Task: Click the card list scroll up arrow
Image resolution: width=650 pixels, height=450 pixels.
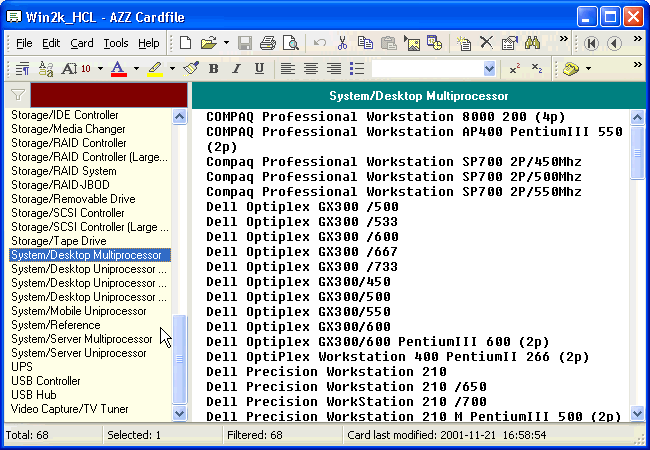Action: (x=179, y=116)
